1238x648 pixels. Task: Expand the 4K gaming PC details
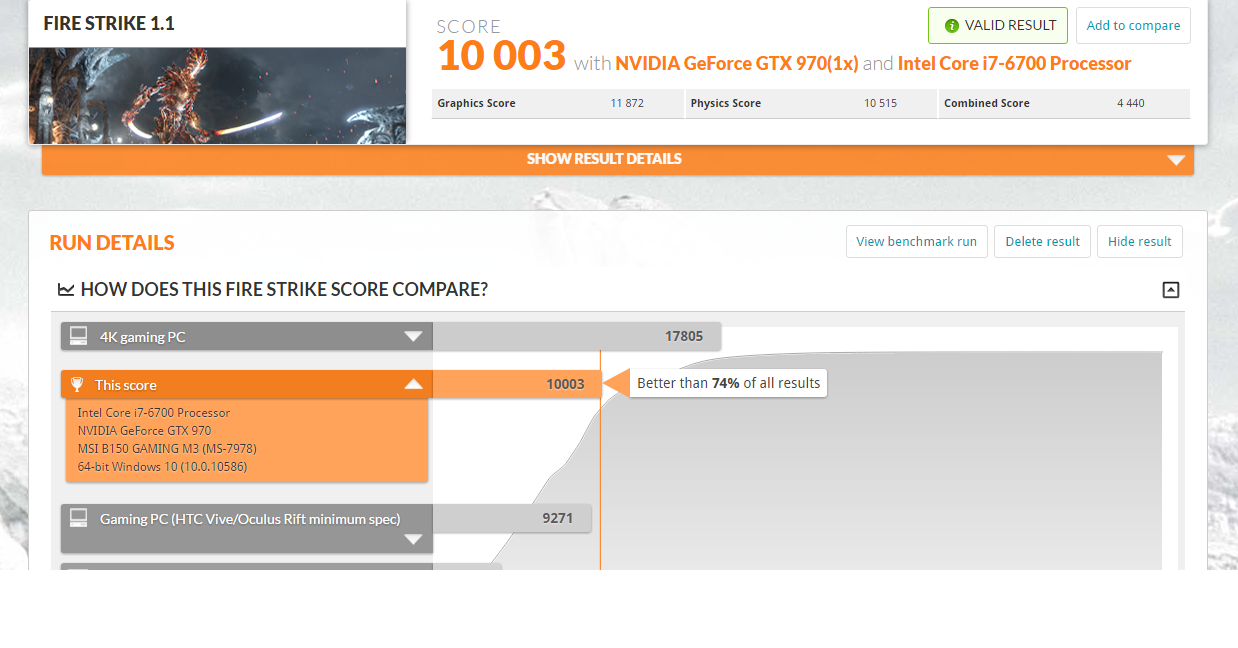413,337
